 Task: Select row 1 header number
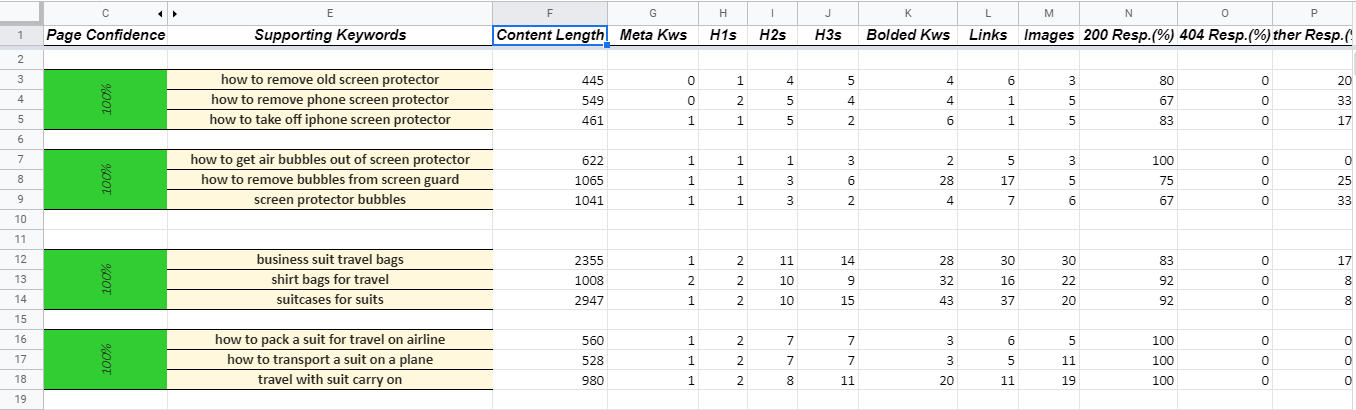pyautogui.click(x=22, y=35)
